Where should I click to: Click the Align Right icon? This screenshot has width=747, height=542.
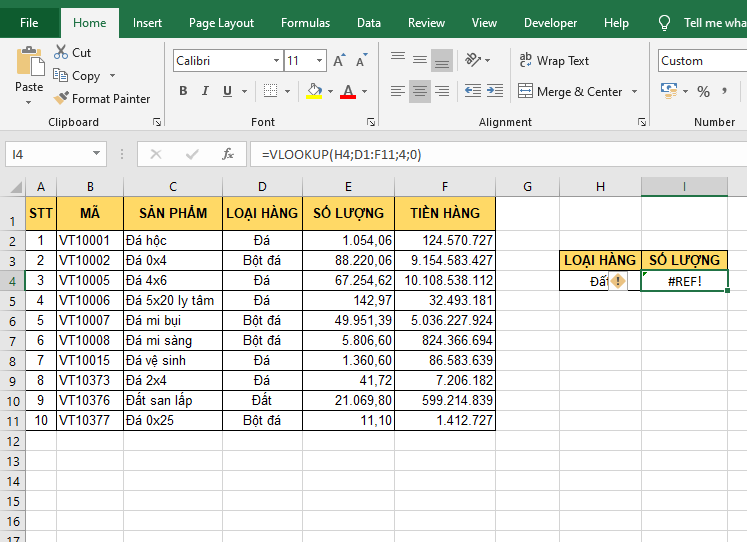tap(441, 92)
